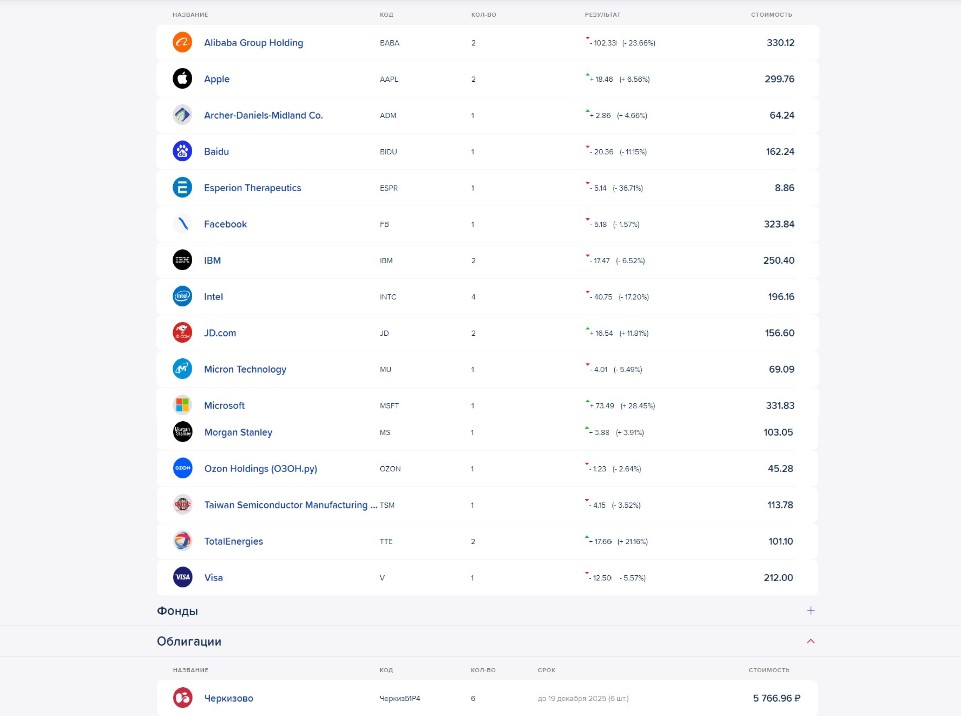Viewport: 961px width, 716px height.
Task: Open the Morgan Stanley link
Action: point(238,432)
